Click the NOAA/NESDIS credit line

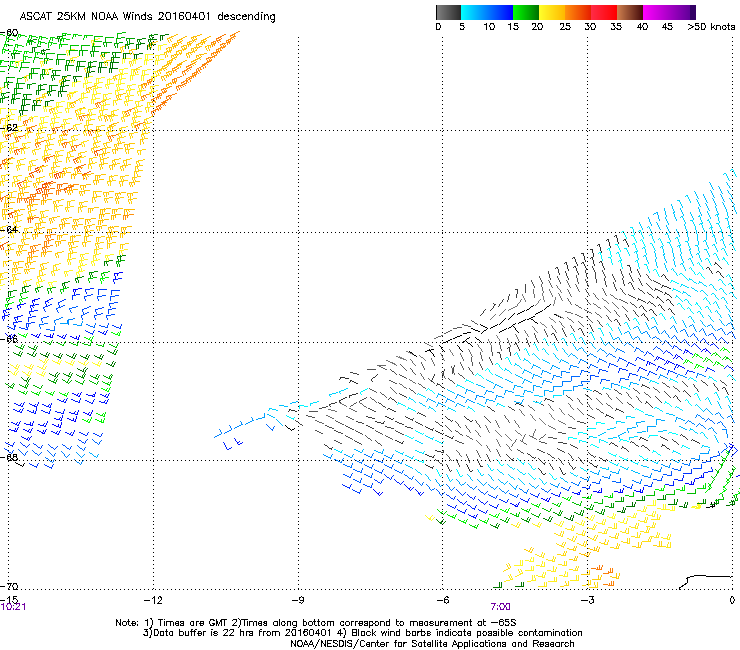pyautogui.click(x=432, y=644)
